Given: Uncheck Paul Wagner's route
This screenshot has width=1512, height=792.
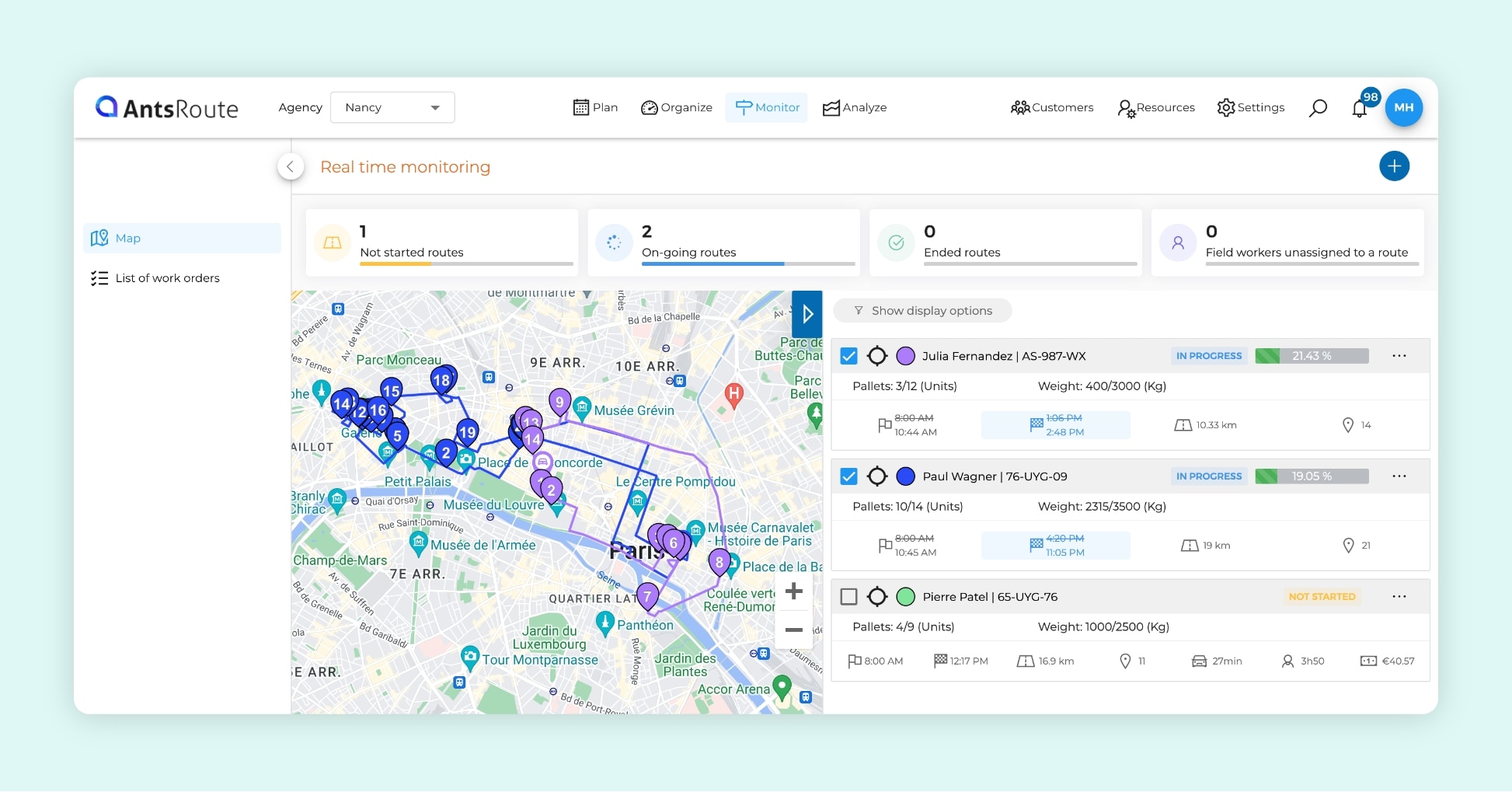Looking at the screenshot, I should 848,476.
